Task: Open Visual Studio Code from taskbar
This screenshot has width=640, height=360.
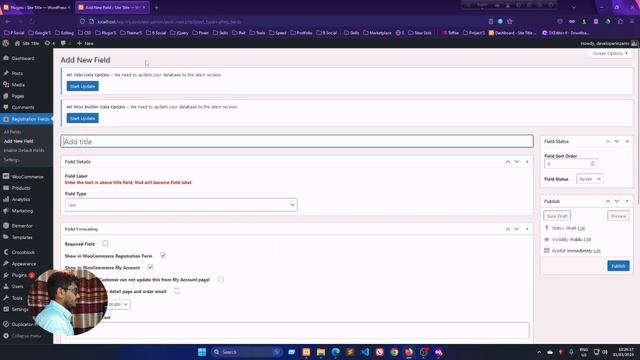Action: coord(365,352)
